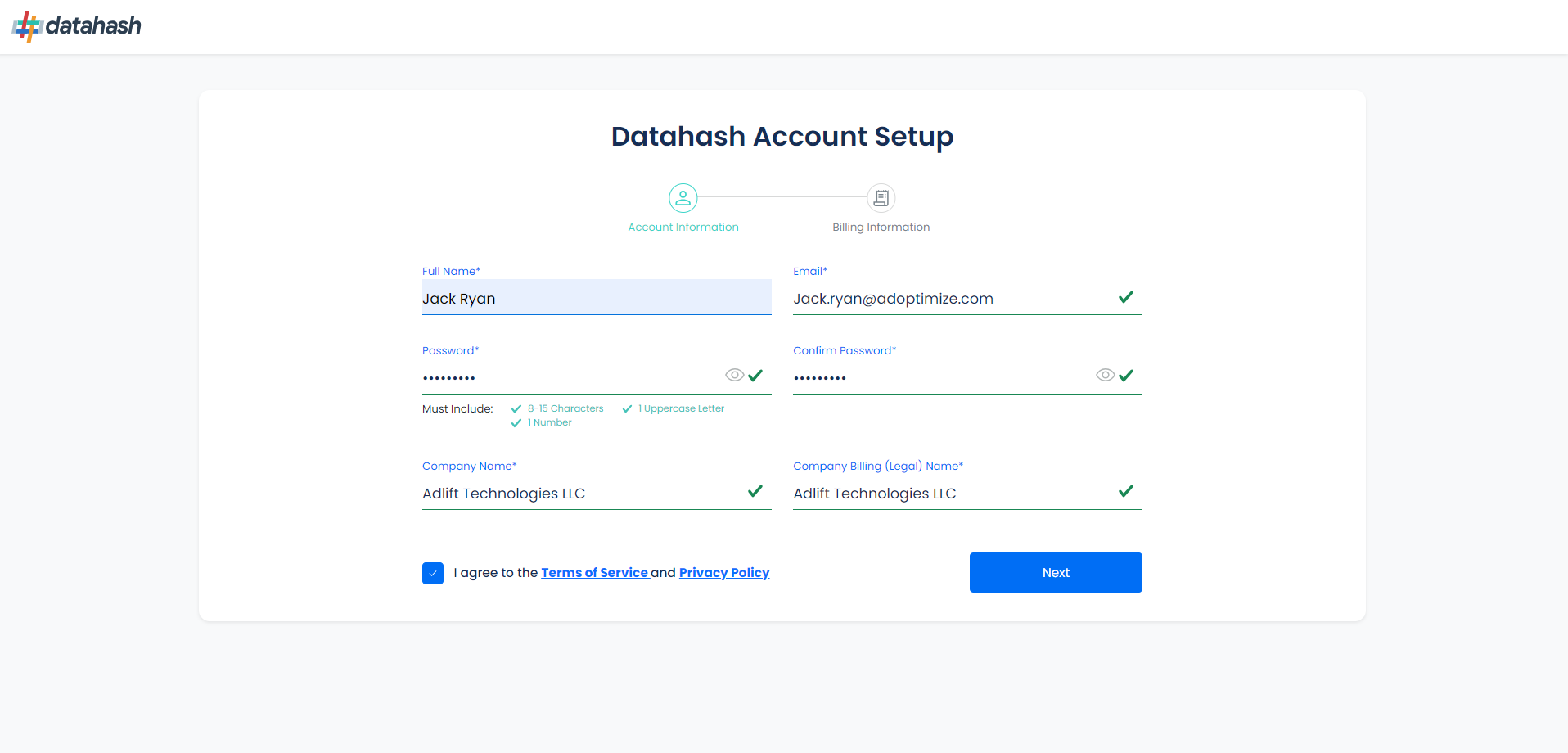Click the '1 Number' requirement text

(x=549, y=422)
